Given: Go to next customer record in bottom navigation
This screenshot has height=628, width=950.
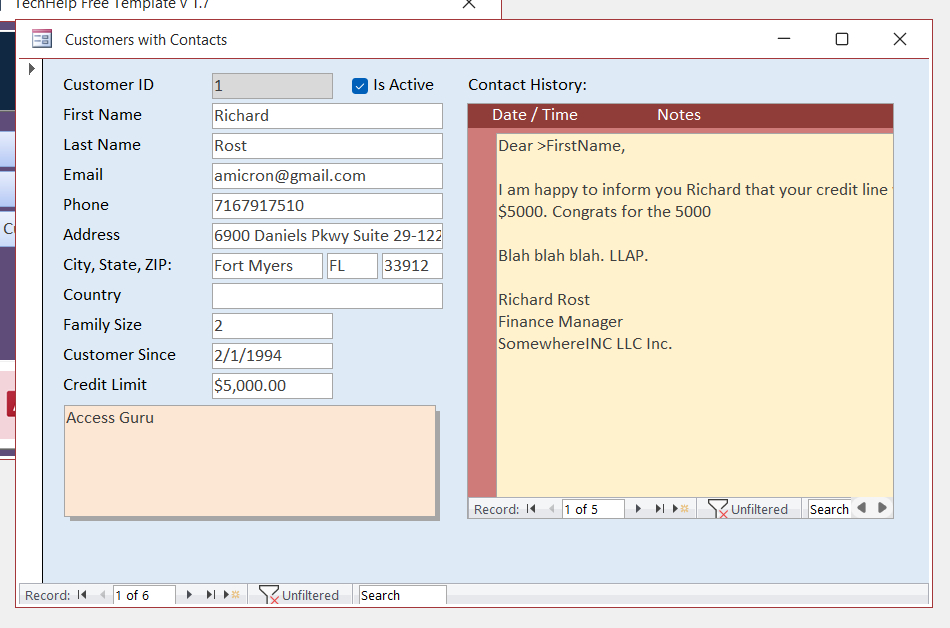Looking at the screenshot, I should (189, 595).
